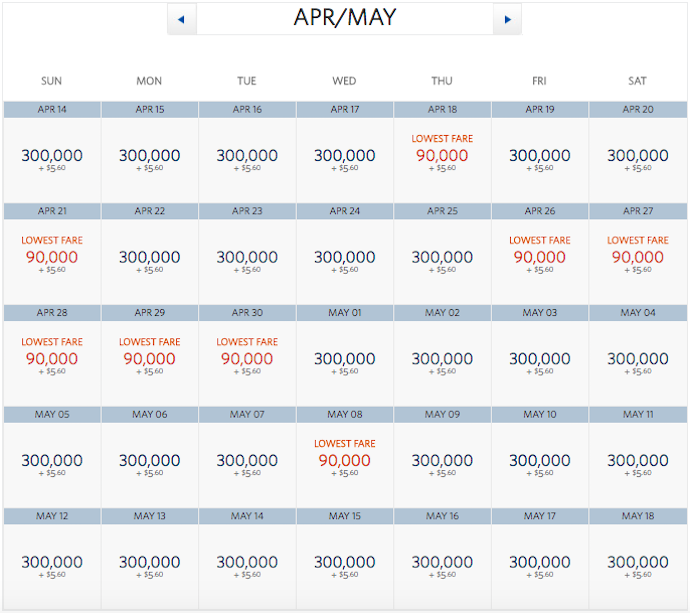
Task: Select Apr 14 fare of 300,000
Action: coord(52,156)
